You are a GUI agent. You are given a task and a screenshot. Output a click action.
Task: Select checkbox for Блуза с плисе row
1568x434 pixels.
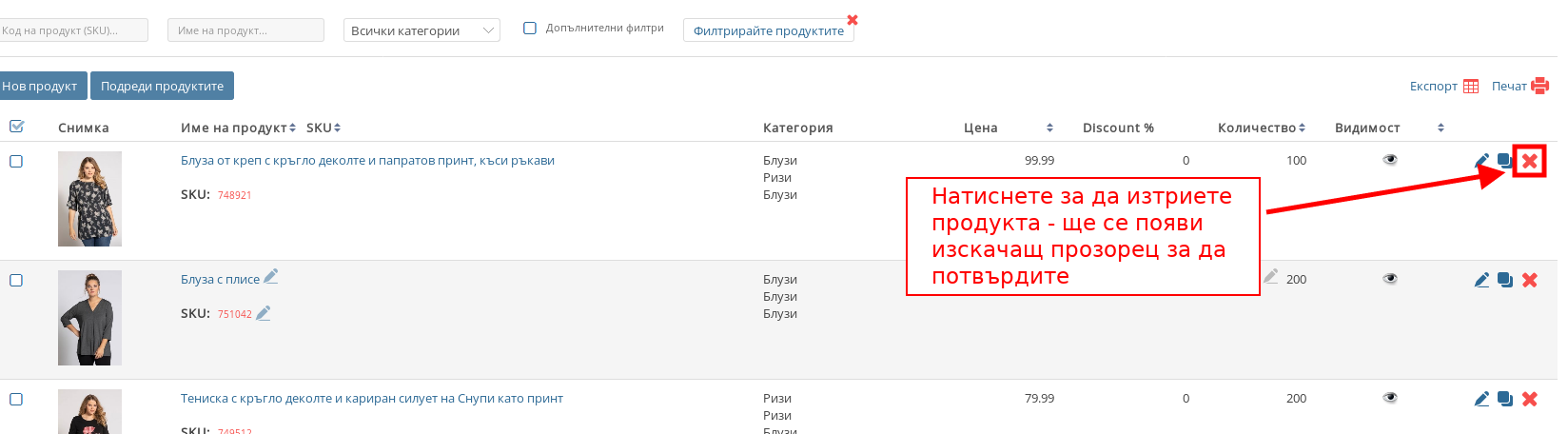pyautogui.click(x=16, y=280)
